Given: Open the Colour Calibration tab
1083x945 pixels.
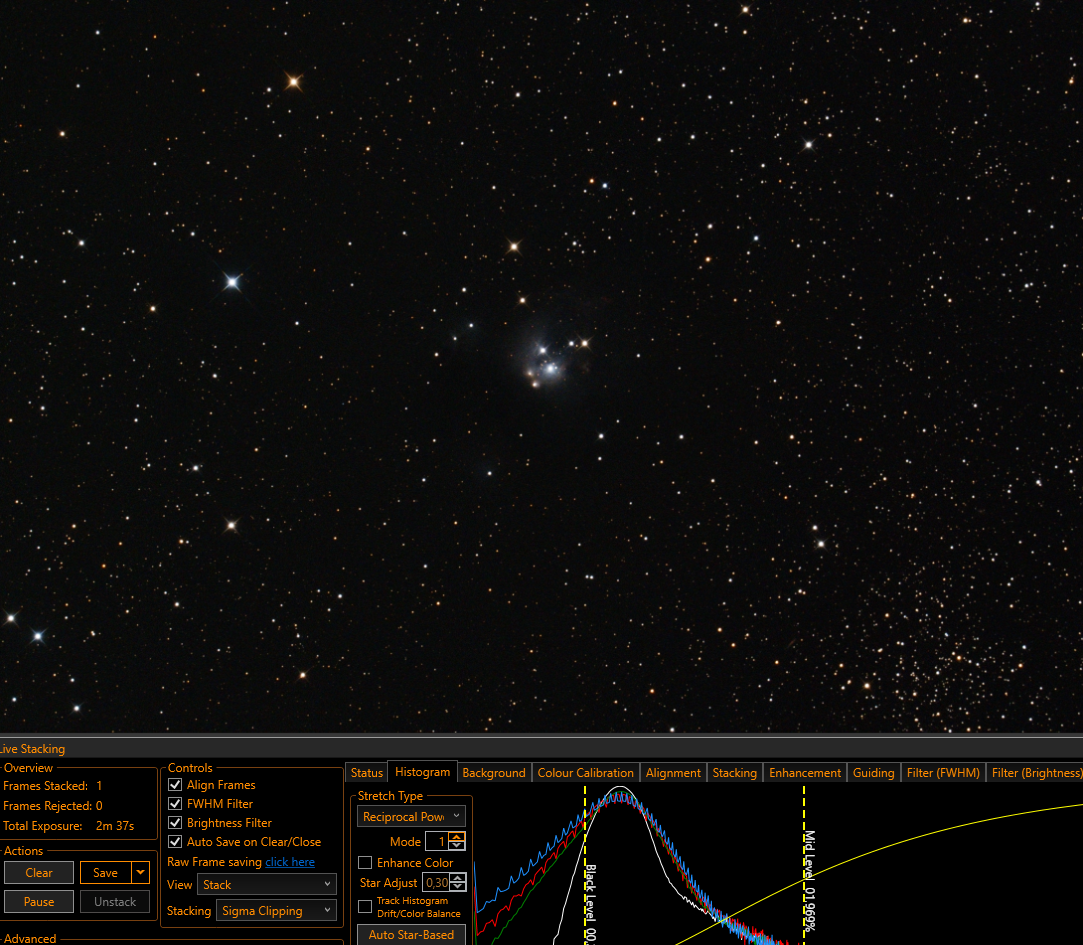Looking at the screenshot, I should click(x=585, y=772).
